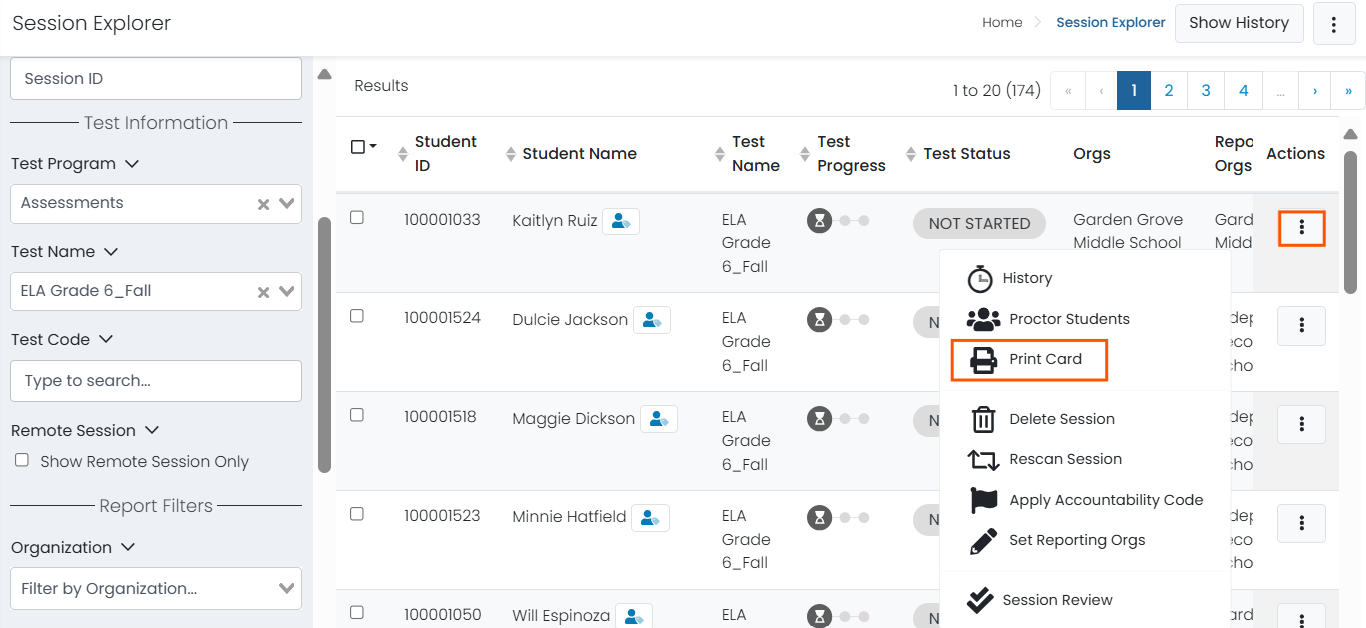Sort the table by Test Name
Image resolution: width=1366 pixels, height=628 pixels.
720,154
